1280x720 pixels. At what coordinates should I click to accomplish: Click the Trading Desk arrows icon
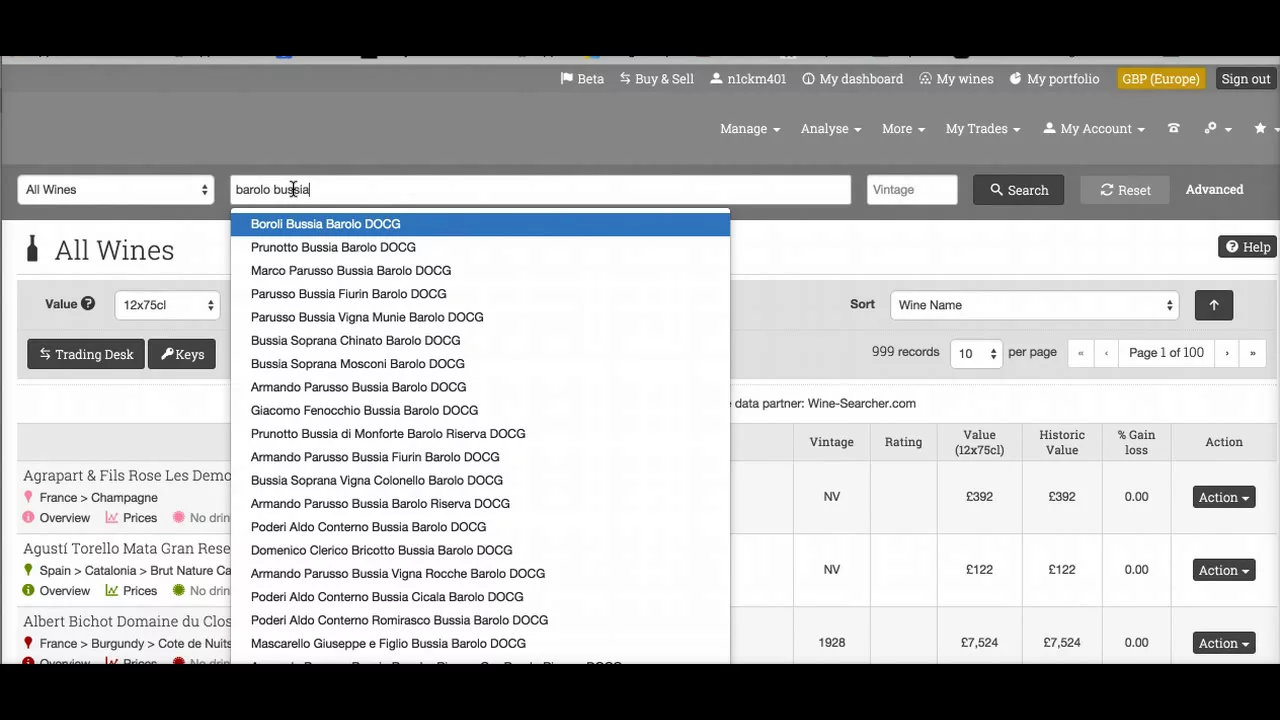click(45, 354)
